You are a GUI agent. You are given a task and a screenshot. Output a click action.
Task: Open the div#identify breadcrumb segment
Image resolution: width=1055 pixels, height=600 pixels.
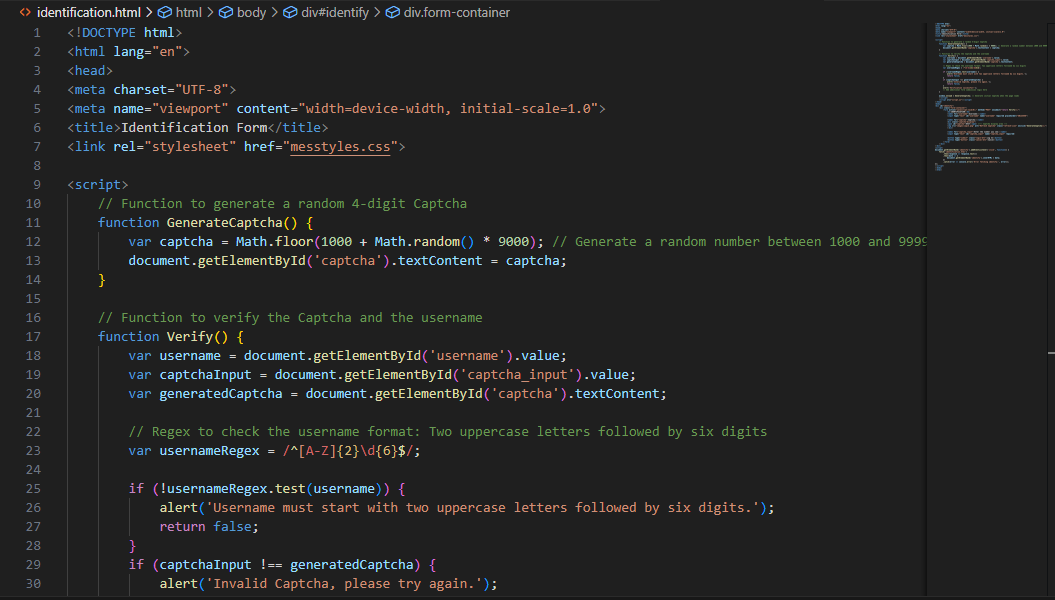pyautogui.click(x=335, y=12)
